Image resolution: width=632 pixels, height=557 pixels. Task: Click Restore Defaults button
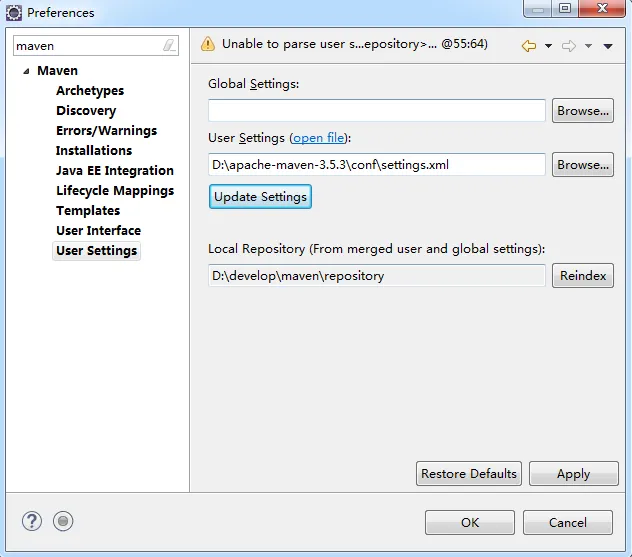[469, 474]
